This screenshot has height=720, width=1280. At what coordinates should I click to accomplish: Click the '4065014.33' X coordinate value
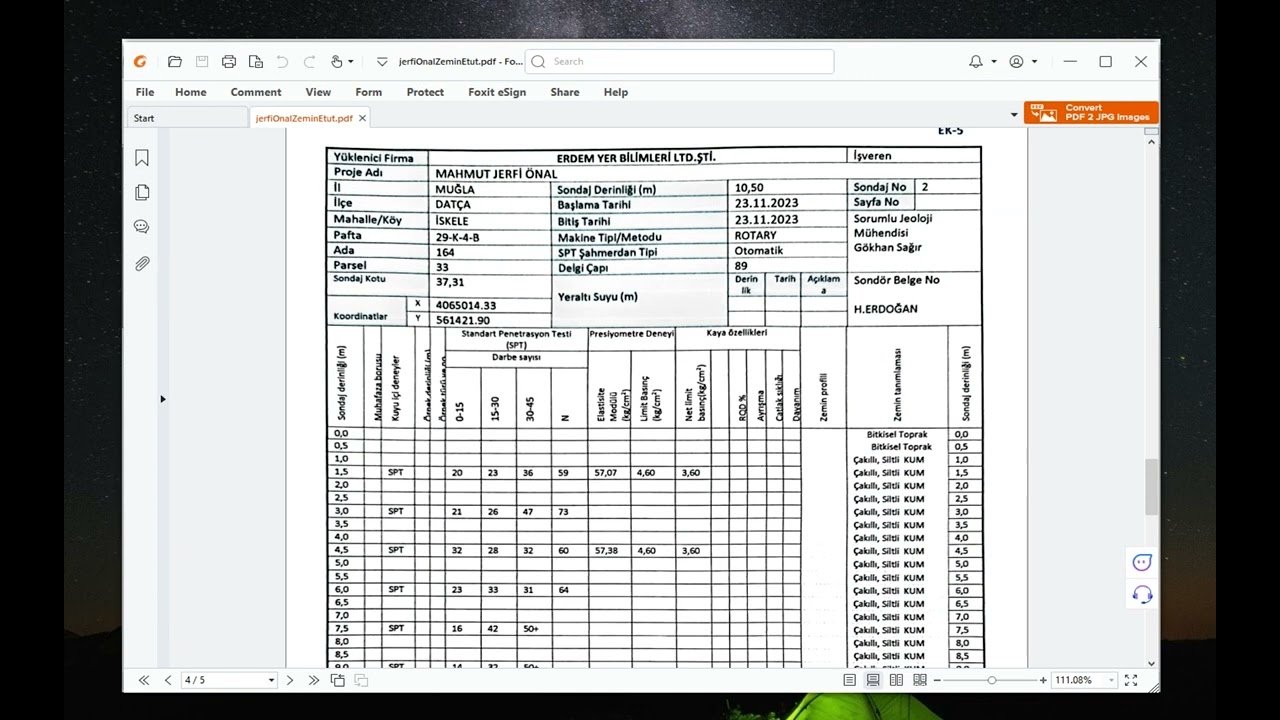coord(466,305)
